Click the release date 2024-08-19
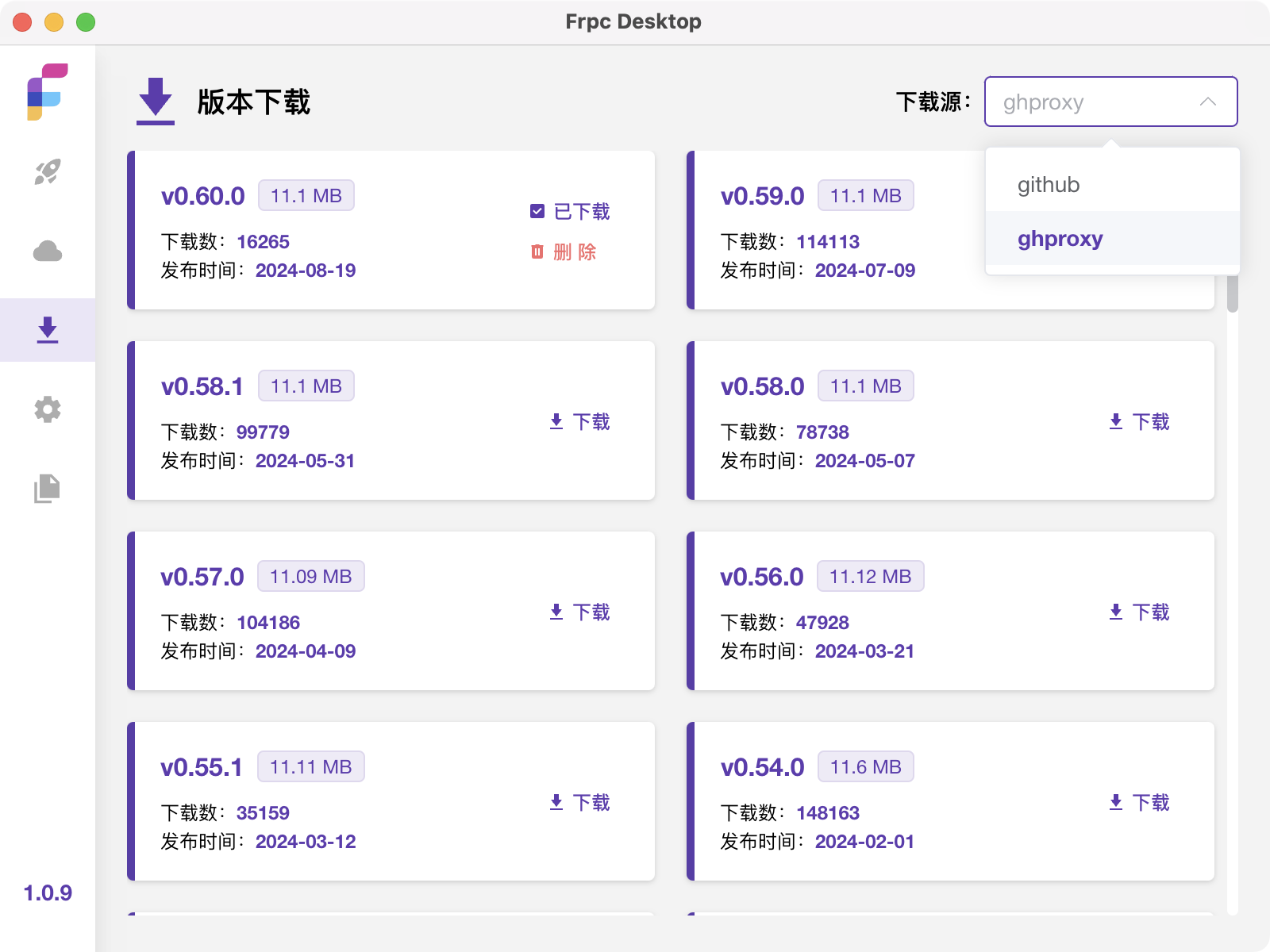1270x952 pixels. pos(306,271)
